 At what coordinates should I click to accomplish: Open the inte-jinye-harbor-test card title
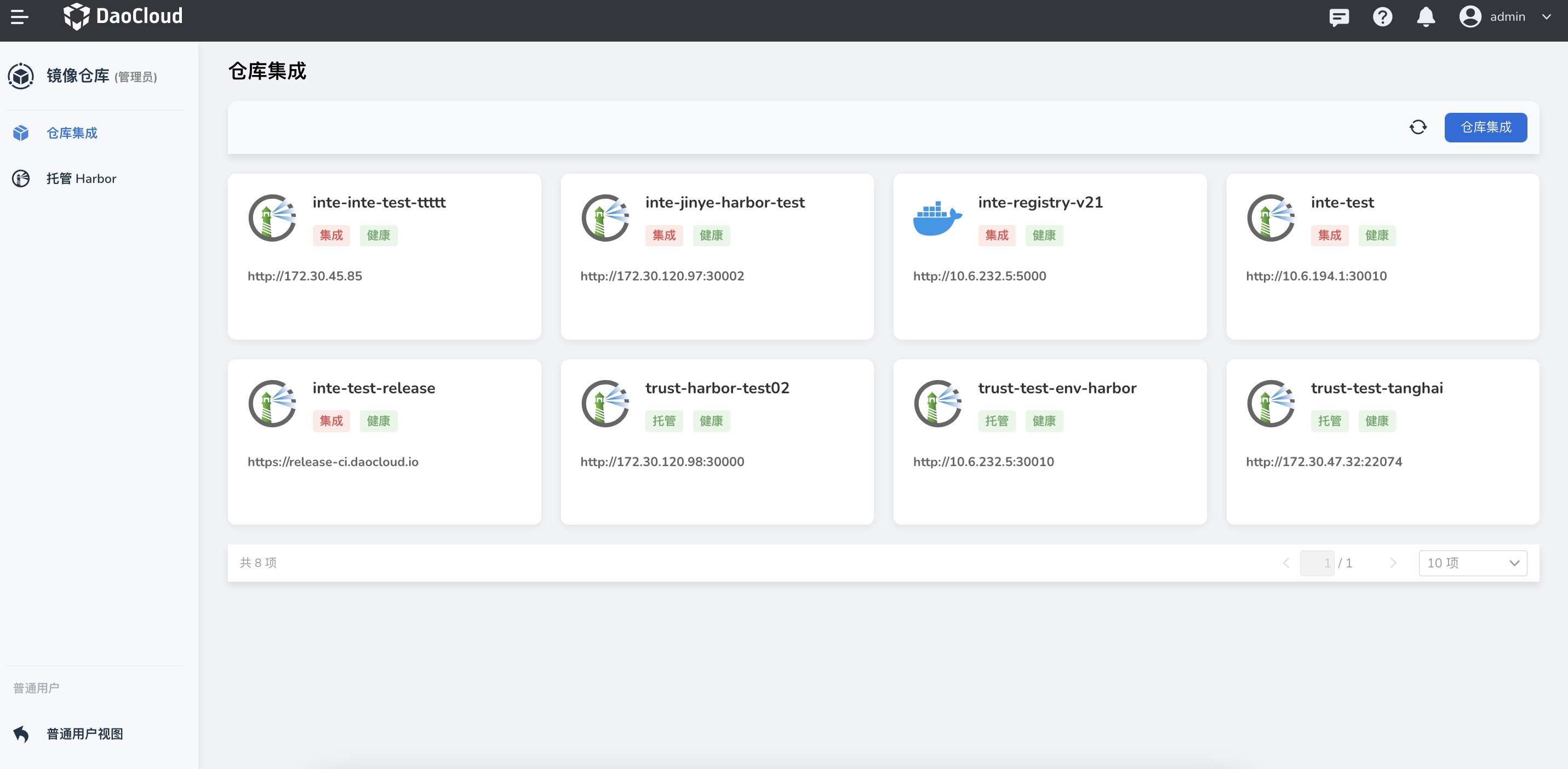724,203
